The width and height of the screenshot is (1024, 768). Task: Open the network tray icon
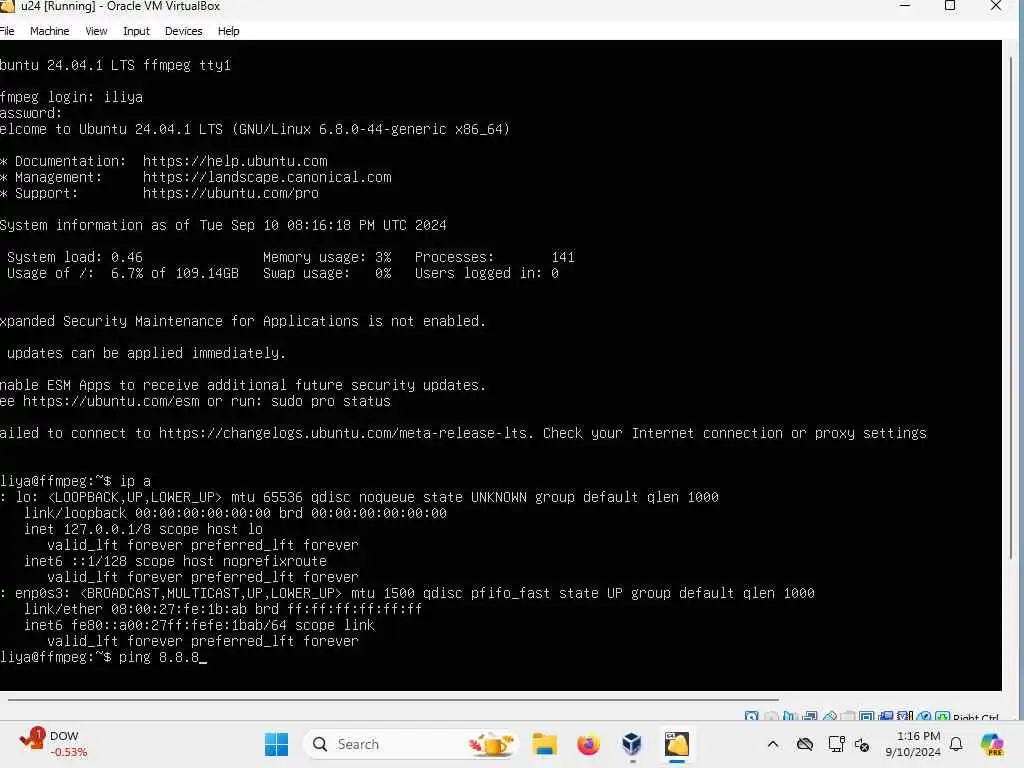click(x=836, y=744)
